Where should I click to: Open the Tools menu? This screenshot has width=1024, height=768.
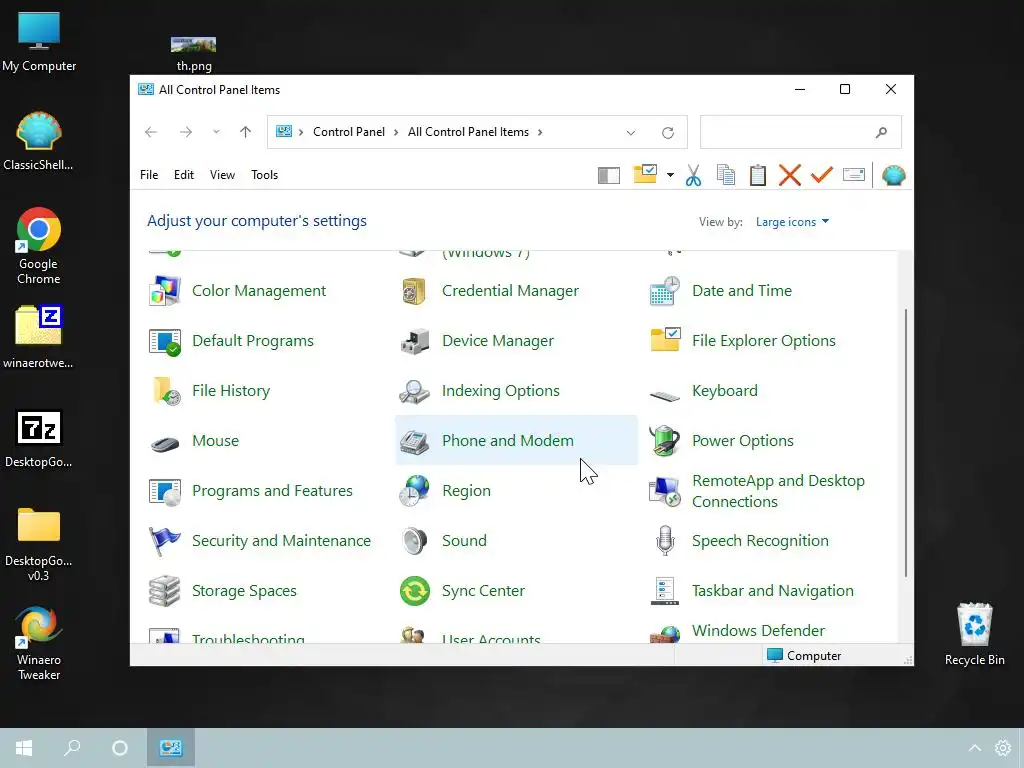coord(264,175)
